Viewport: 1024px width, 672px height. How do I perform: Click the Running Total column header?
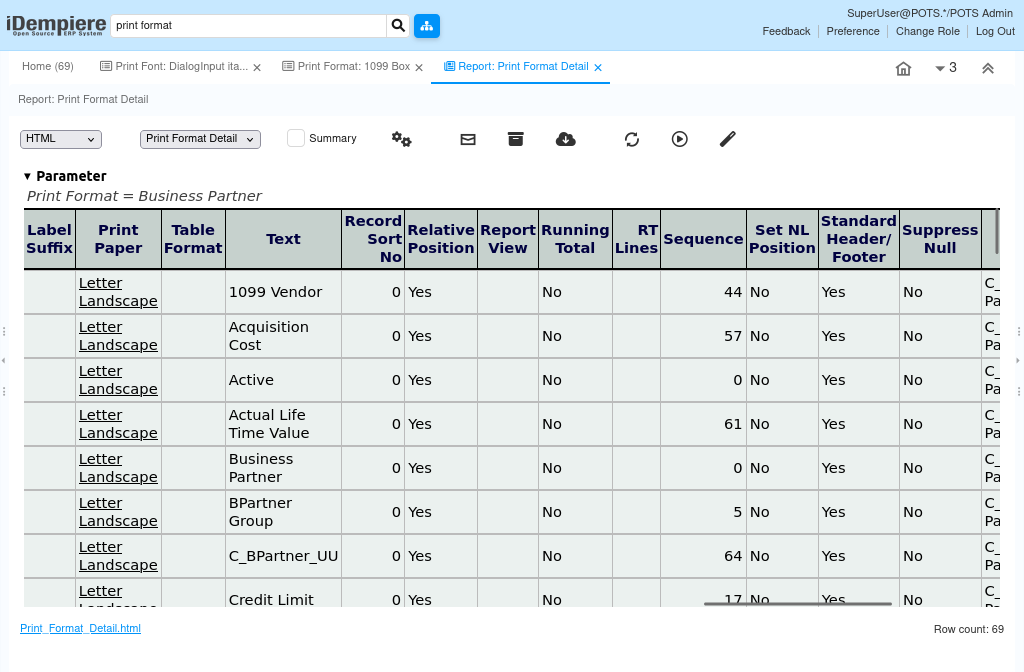pos(575,239)
